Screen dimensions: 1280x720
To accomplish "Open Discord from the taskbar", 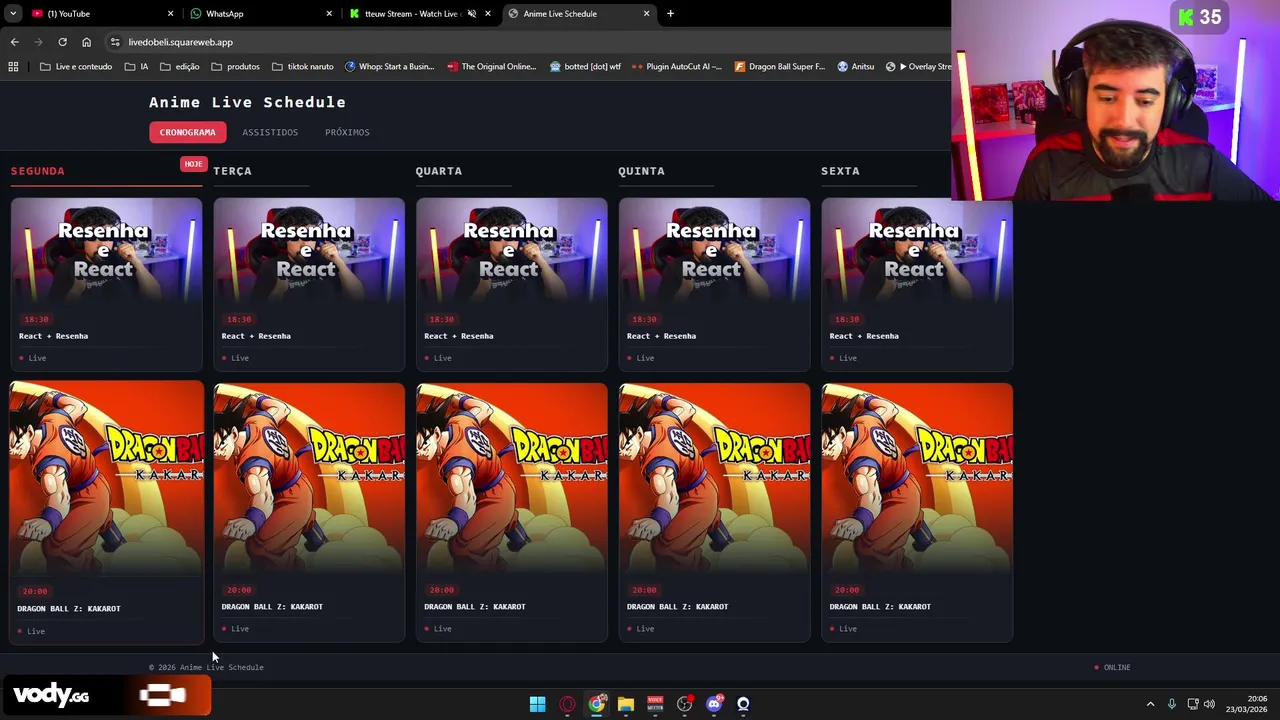I will click(714, 704).
